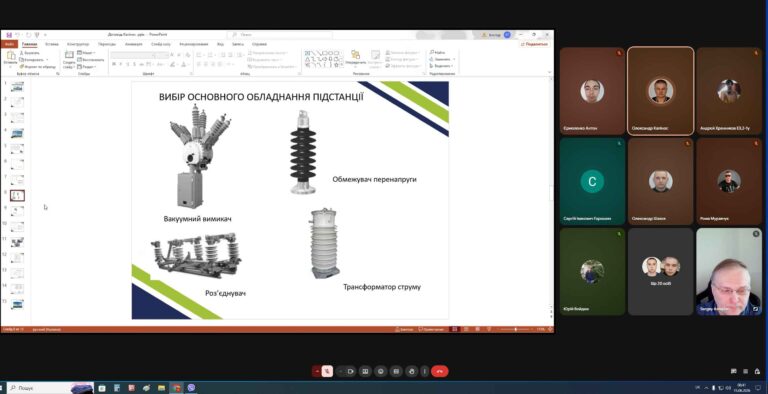Viewport: 768px width, 394px height.
Task: Open the emoji reactions button
Action: [381, 371]
